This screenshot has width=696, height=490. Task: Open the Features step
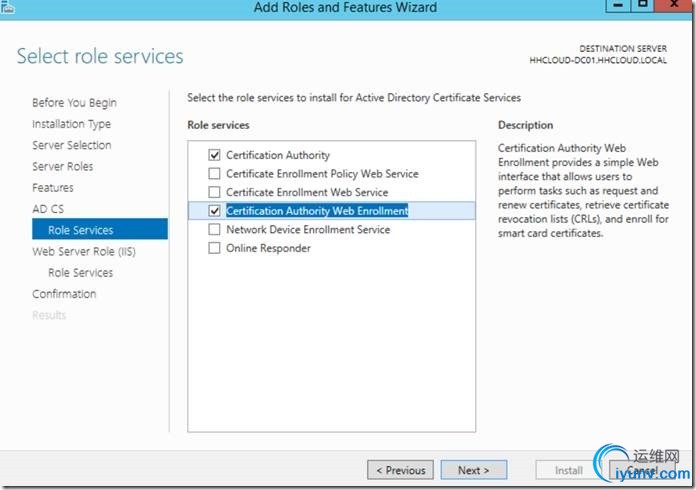pyautogui.click(x=52, y=188)
